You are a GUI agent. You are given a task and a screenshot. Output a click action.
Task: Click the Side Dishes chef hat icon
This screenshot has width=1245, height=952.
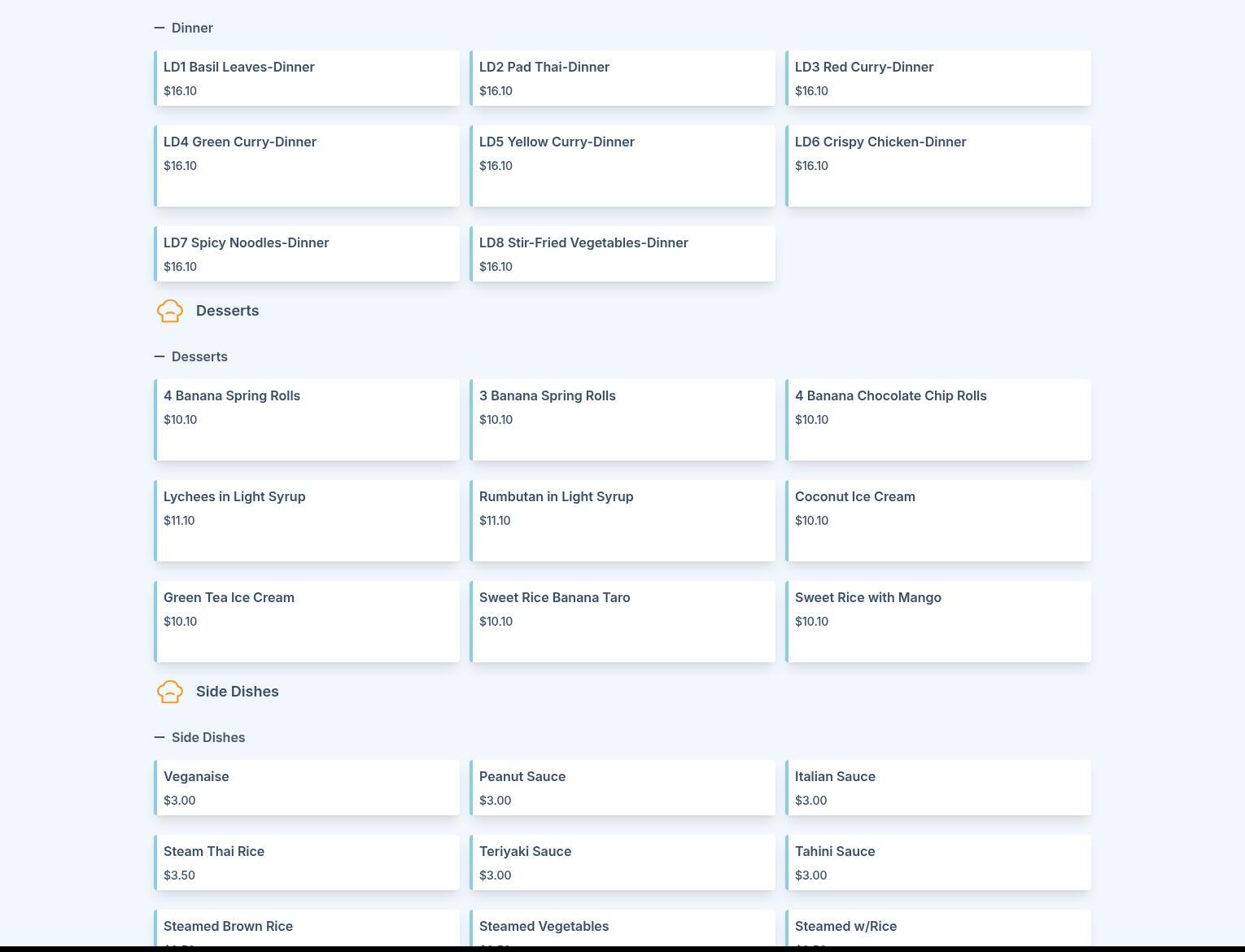pos(170,692)
